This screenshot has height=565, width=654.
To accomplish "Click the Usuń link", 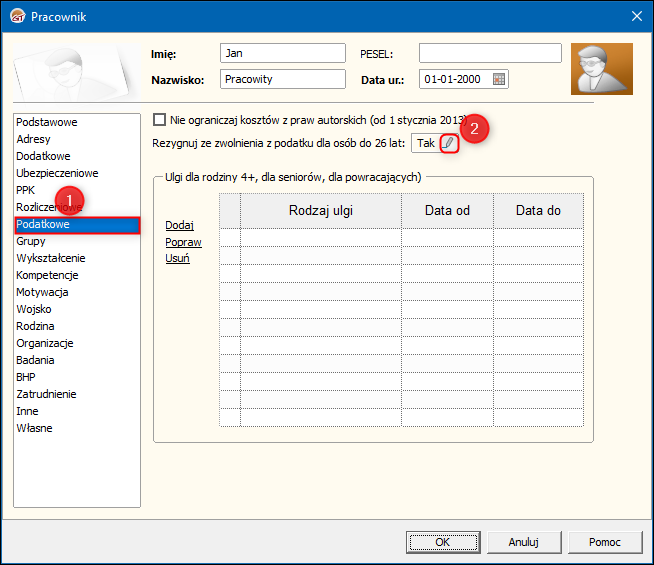I will pyautogui.click(x=177, y=259).
